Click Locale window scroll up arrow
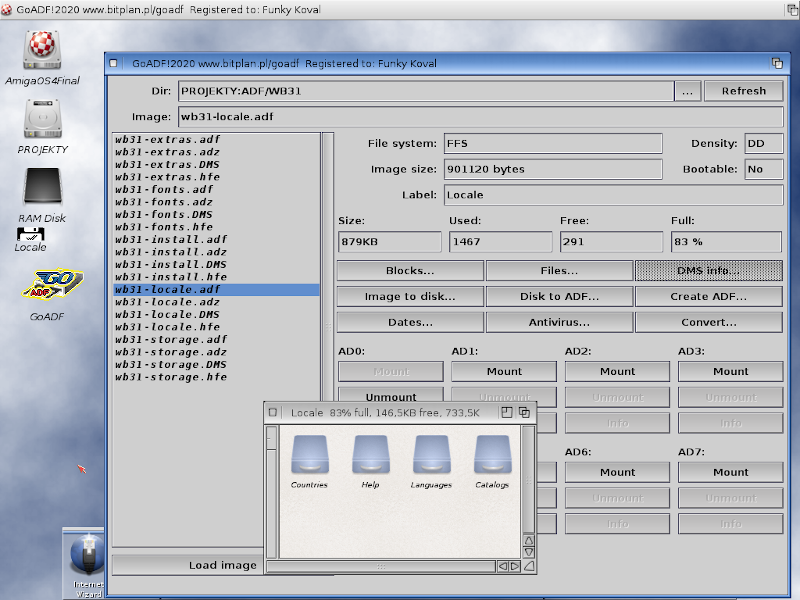This screenshot has height=600, width=800. point(529,540)
